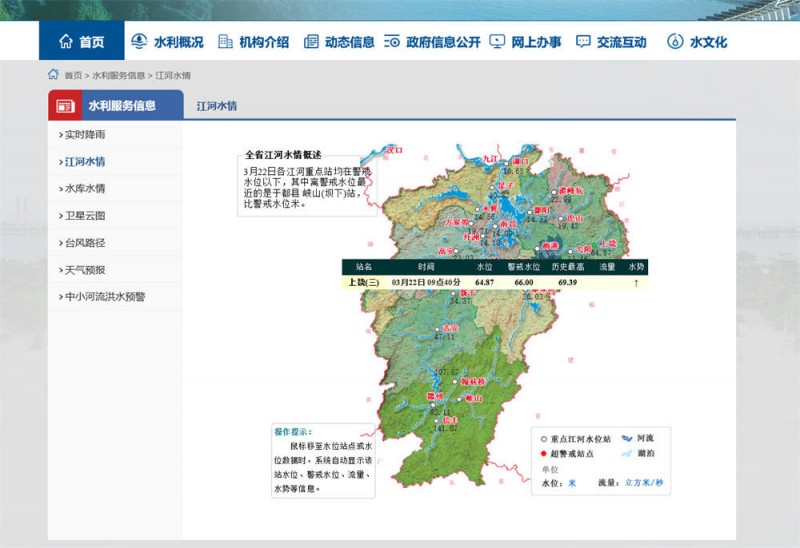
Task: Open the 水文化 menu
Action: 697,41
